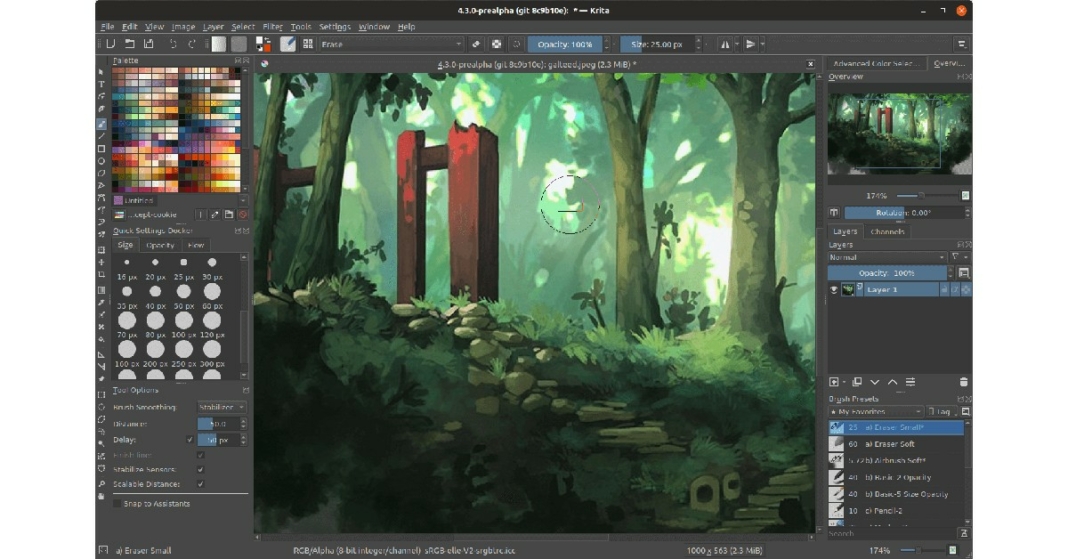Open the Settings menu

point(334,27)
